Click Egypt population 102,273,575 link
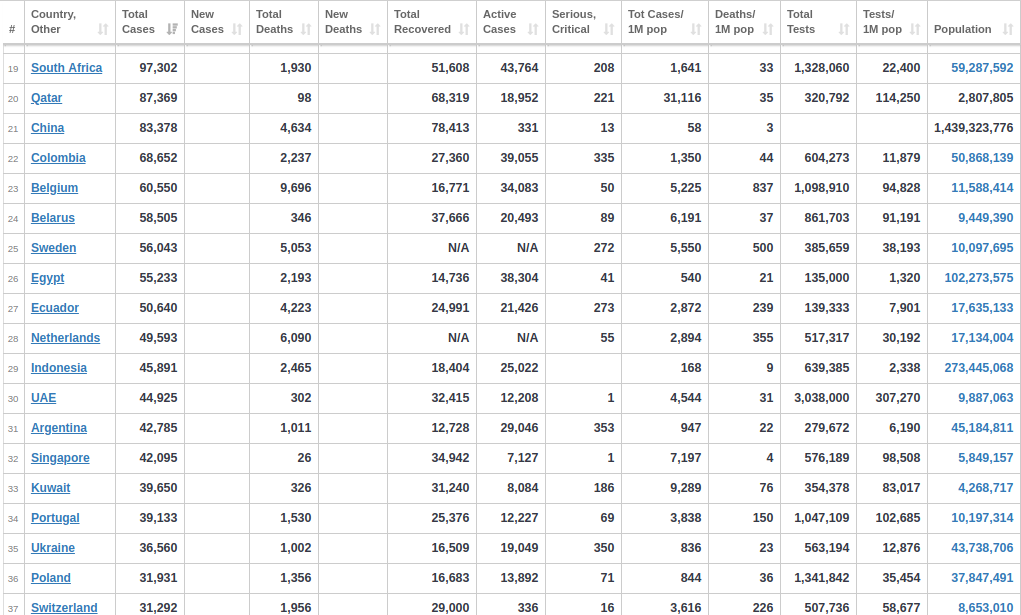The height and width of the screenshot is (615, 1021). [979, 278]
